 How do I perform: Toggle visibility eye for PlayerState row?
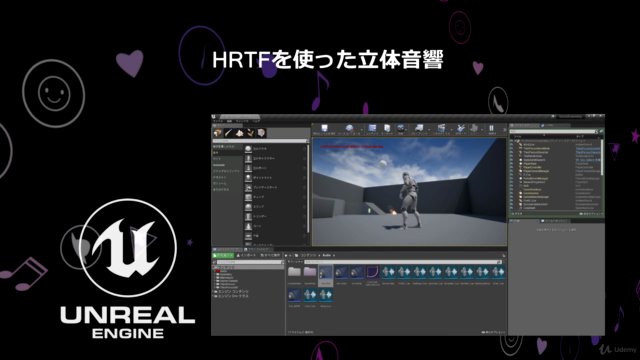click(x=511, y=164)
